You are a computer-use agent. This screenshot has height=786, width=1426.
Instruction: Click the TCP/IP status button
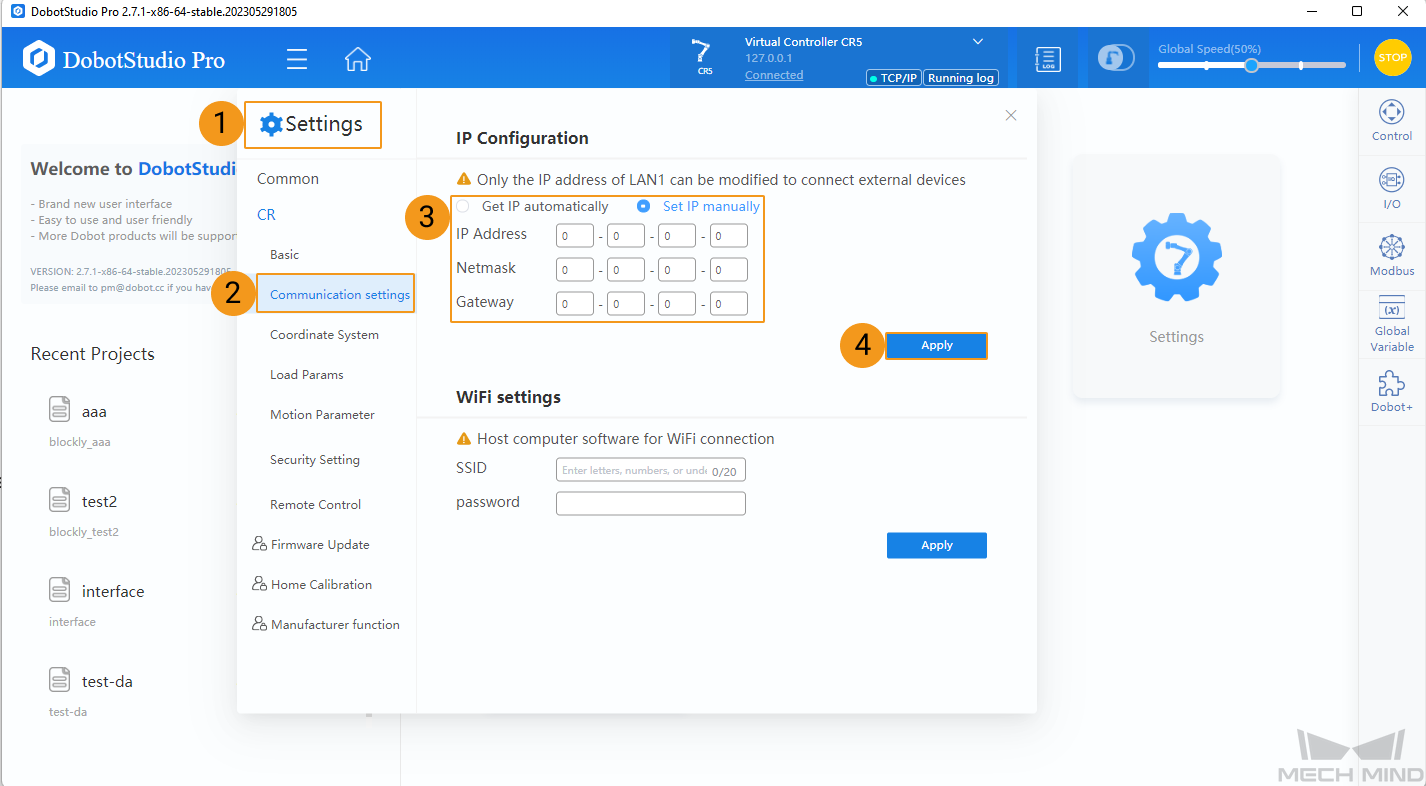[893, 78]
